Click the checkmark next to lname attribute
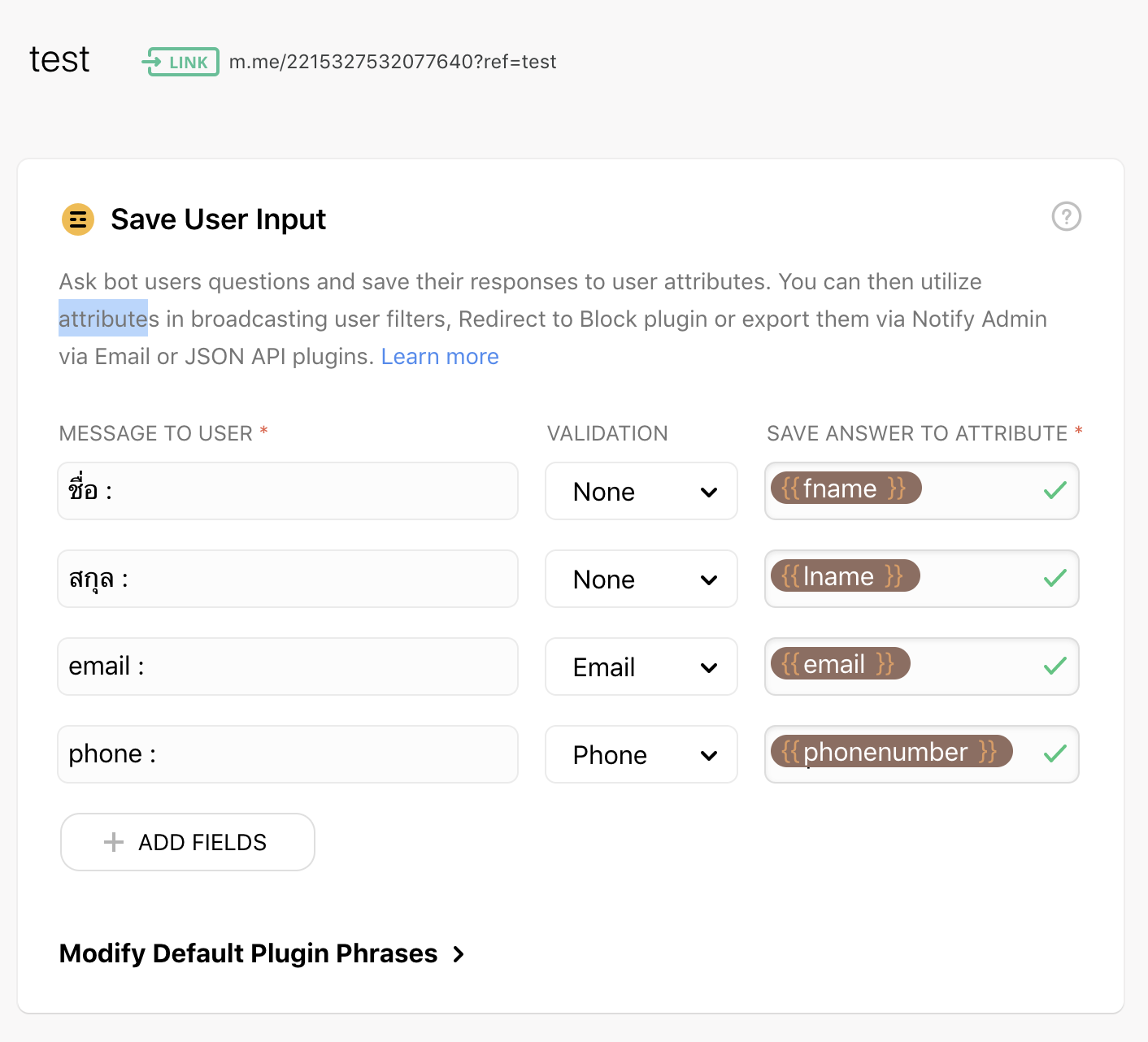This screenshot has height=1042, width=1148. point(1055,578)
